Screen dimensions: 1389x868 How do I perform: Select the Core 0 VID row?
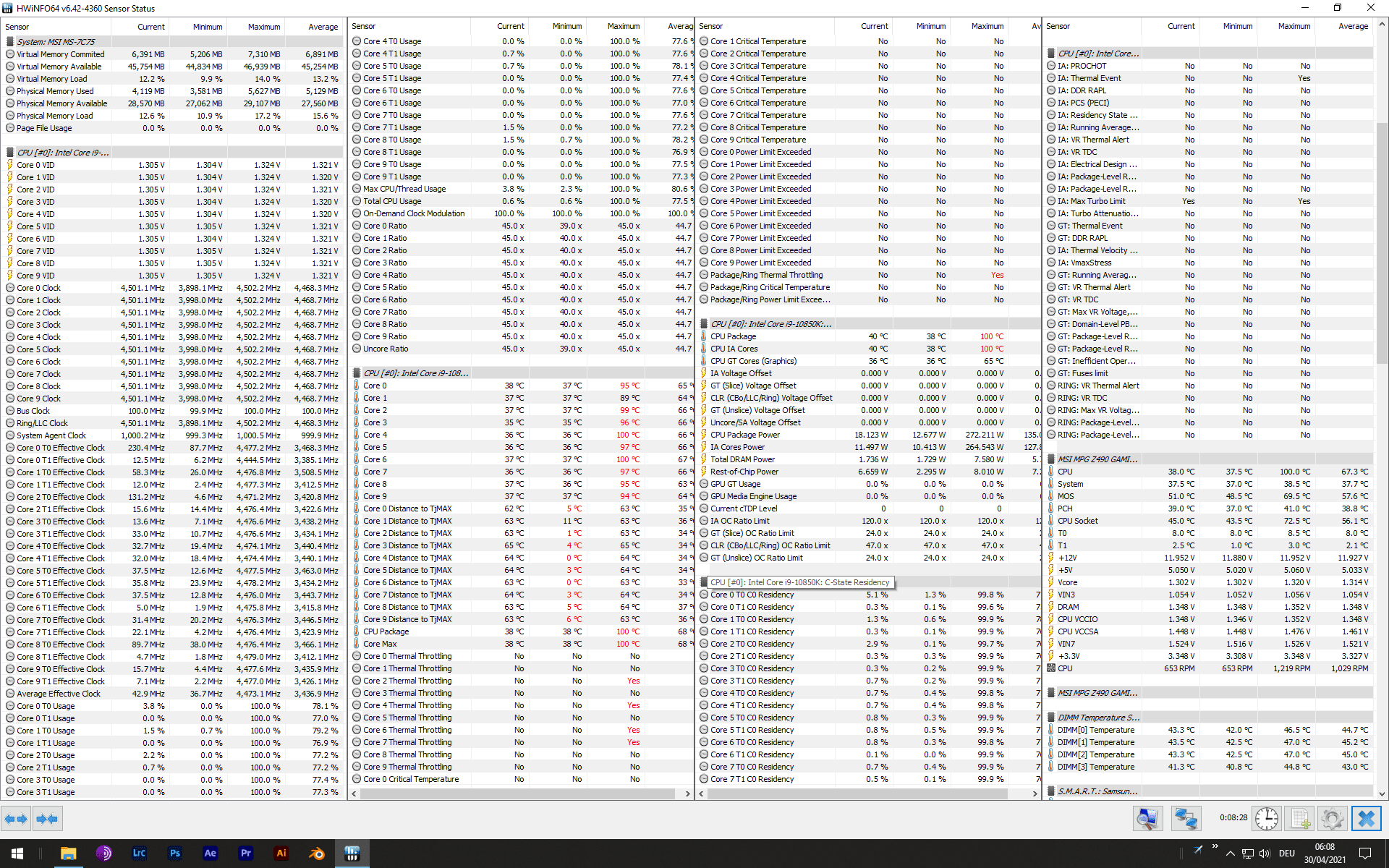point(172,165)
